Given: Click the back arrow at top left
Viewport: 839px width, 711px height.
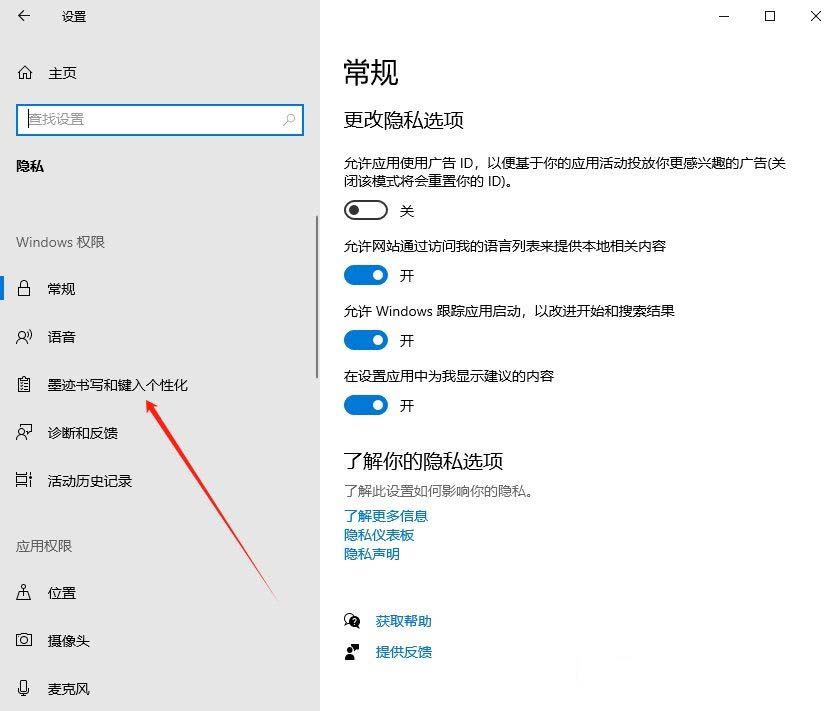Looking at the screenshot, I should point(25,16).
